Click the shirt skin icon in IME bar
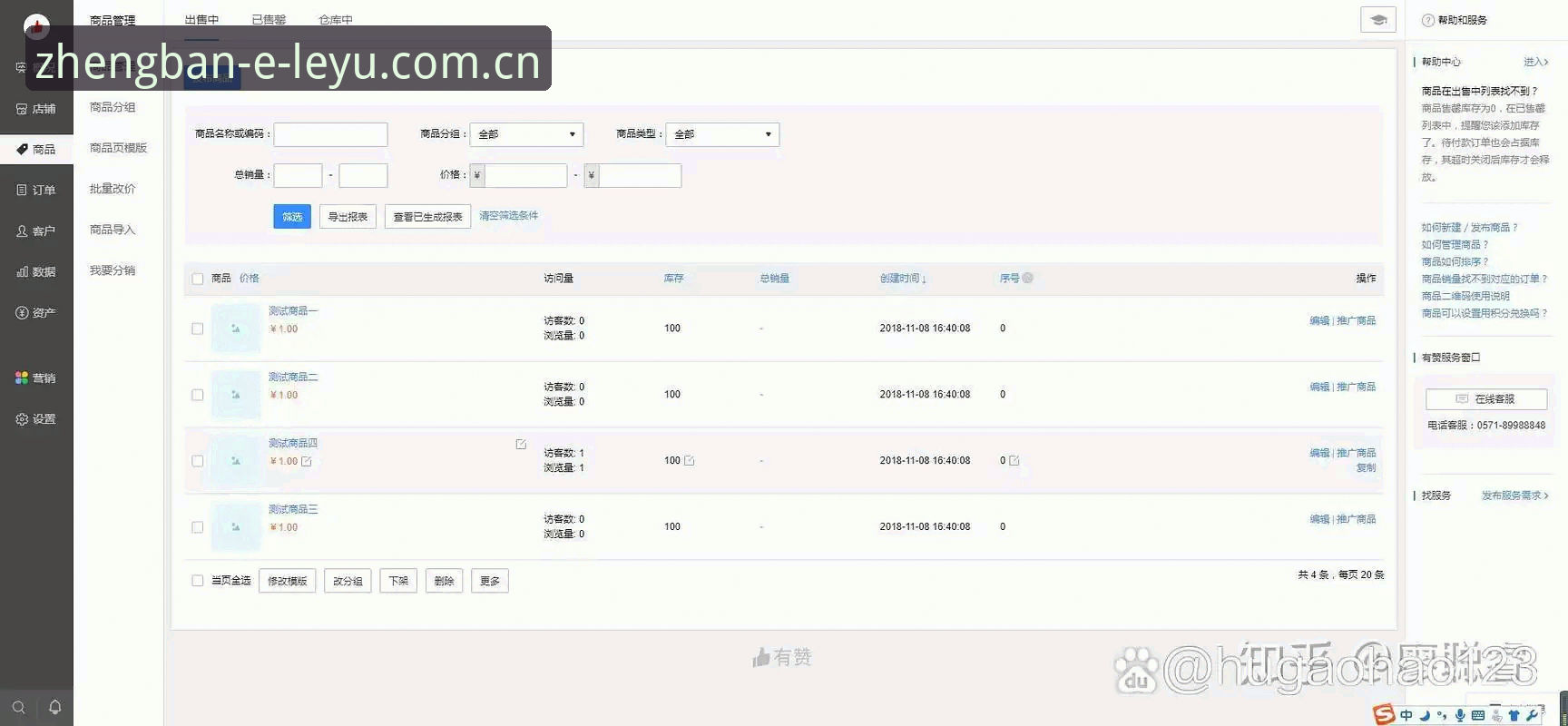 click(x=1514, y=715)
